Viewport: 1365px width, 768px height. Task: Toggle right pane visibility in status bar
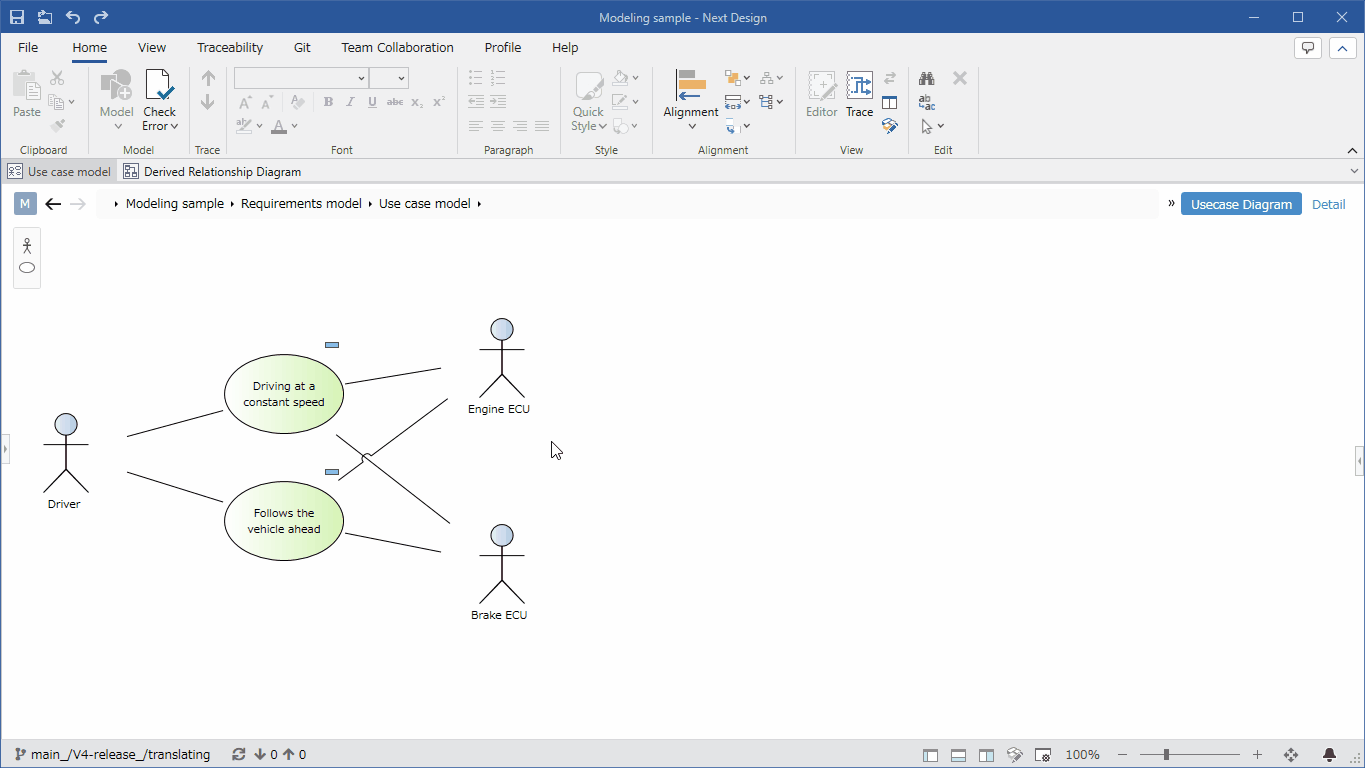986,755
